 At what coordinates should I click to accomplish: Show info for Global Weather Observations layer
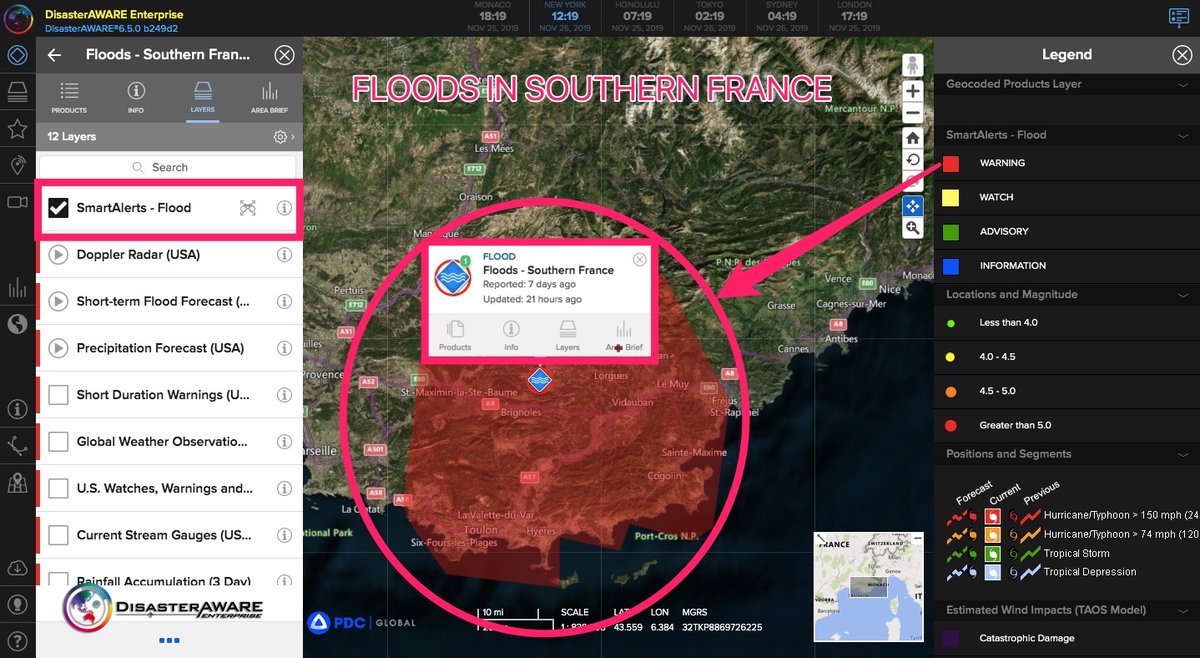click(284, 442)
